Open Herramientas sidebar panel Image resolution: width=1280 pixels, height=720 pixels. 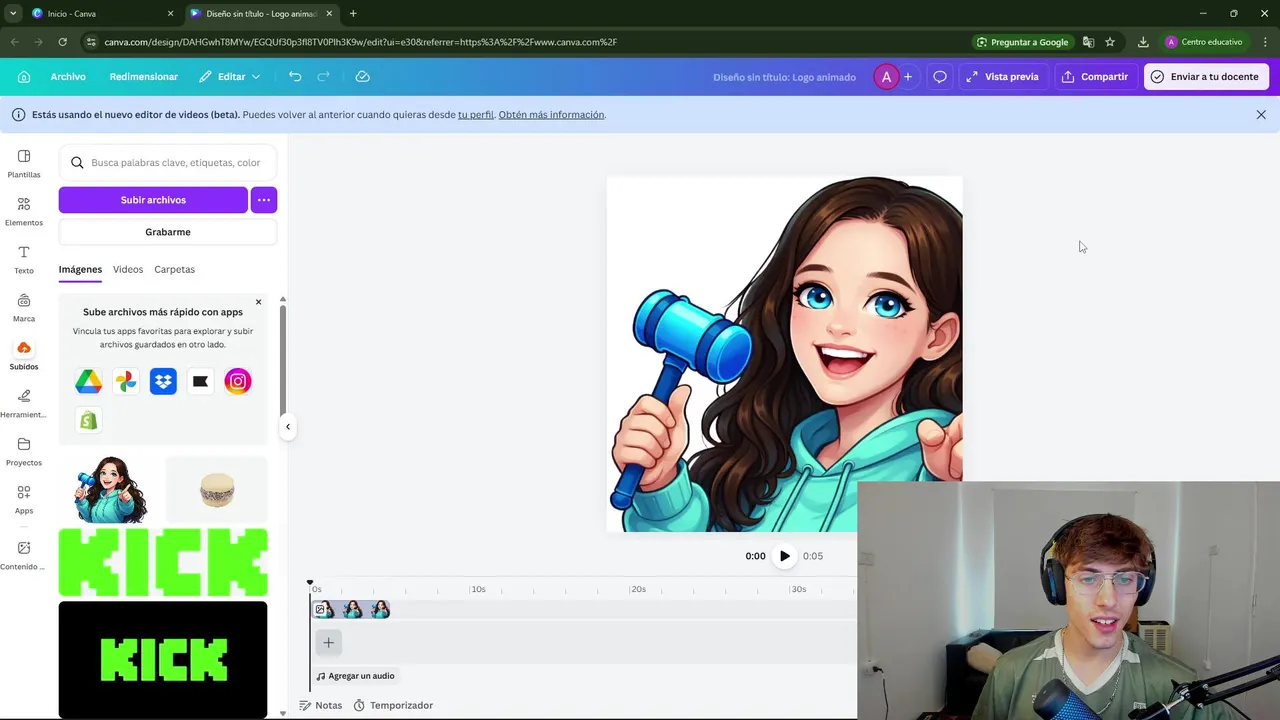coord(24,403)
